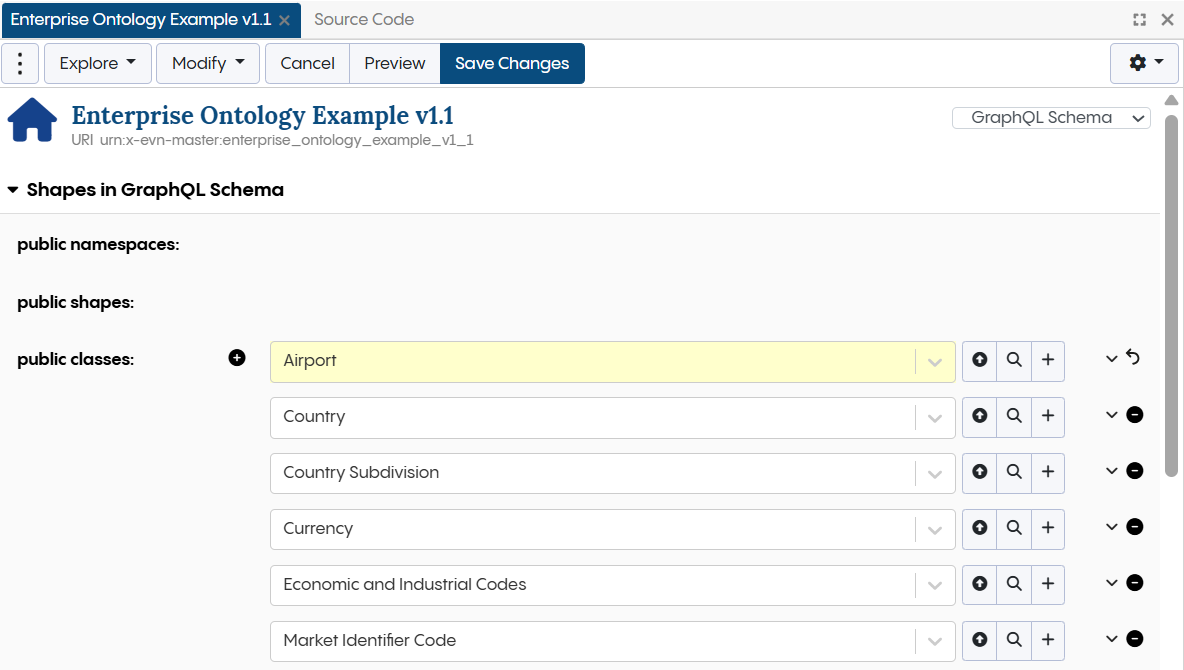
Task: Click the magnifier icon on the Airport row
Action: [1014, 360]
